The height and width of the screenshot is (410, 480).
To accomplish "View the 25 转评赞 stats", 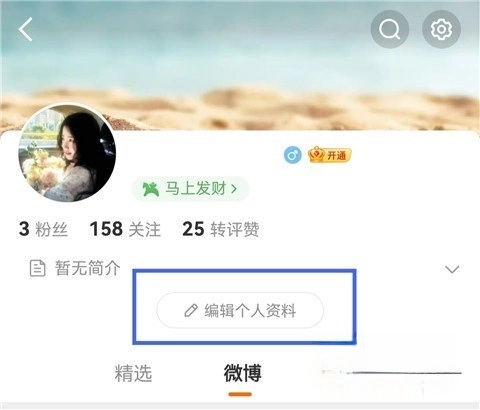I will point(221,229).
